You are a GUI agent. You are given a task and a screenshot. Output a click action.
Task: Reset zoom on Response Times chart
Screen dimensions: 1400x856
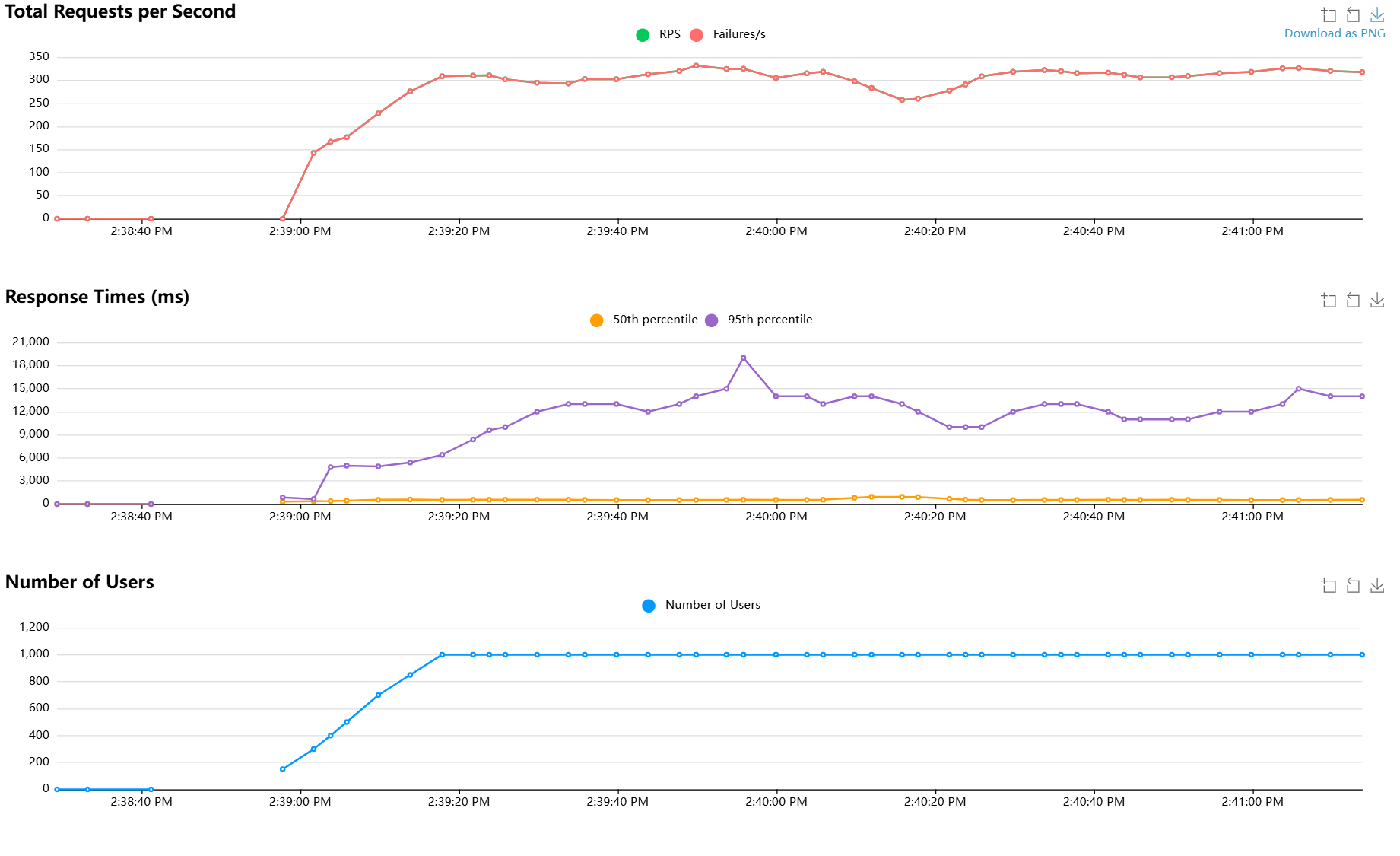pyautogui.click(x=1353, y=301)
